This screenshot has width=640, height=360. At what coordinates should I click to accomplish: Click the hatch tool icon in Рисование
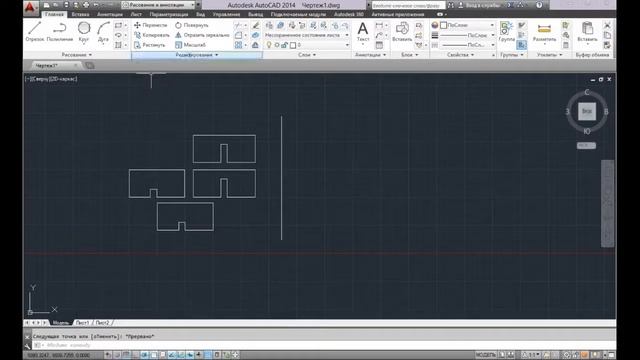(x=118, y=45)
